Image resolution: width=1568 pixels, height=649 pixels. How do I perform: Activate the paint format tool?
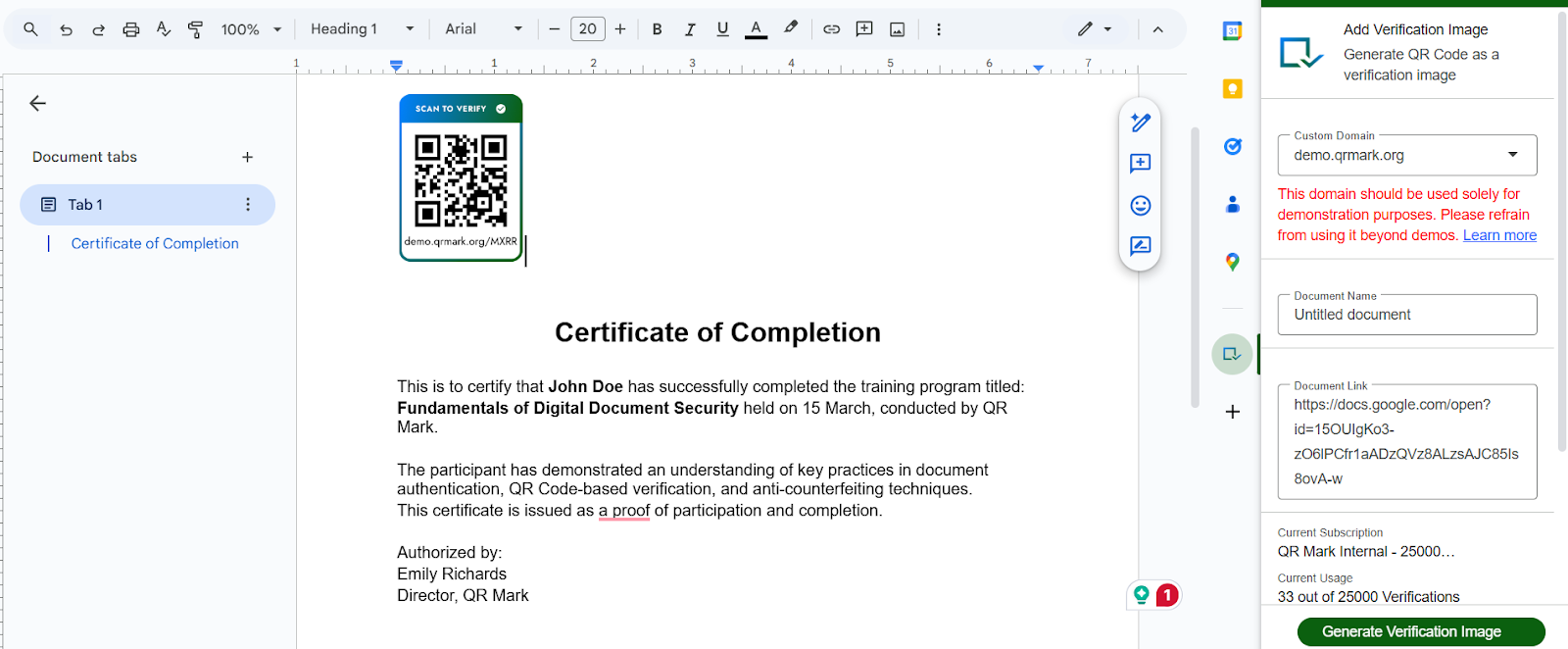pos(196,29)
